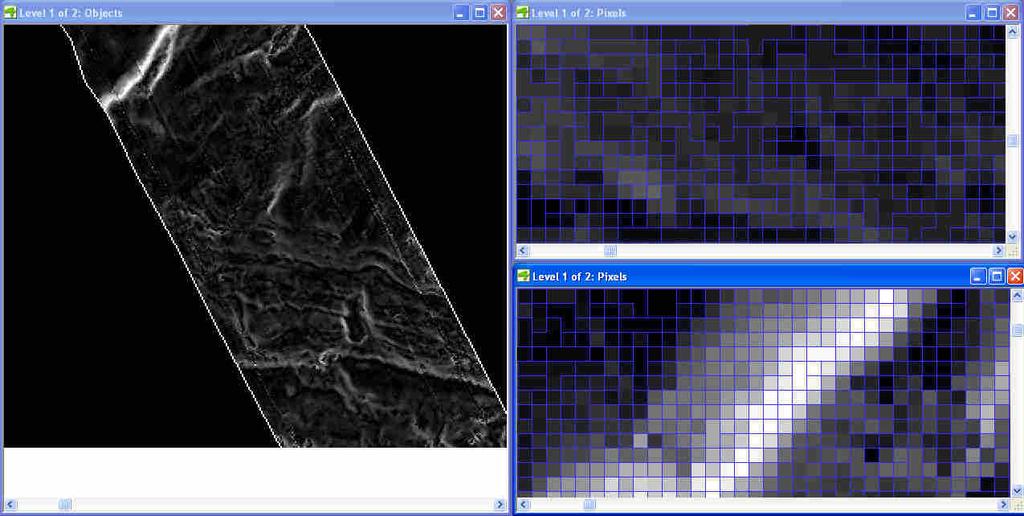Screen dimensions: 1024x516
Task: Maximize the bottom-right Pixels window
Action: coord(997,276)
